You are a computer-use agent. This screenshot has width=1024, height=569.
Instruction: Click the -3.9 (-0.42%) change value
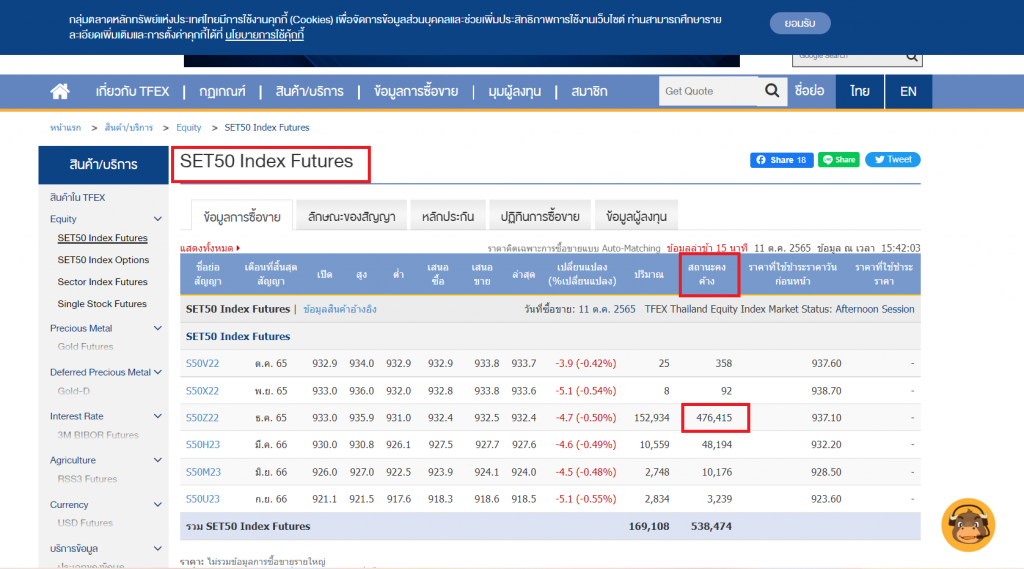[x=586, y=364]
